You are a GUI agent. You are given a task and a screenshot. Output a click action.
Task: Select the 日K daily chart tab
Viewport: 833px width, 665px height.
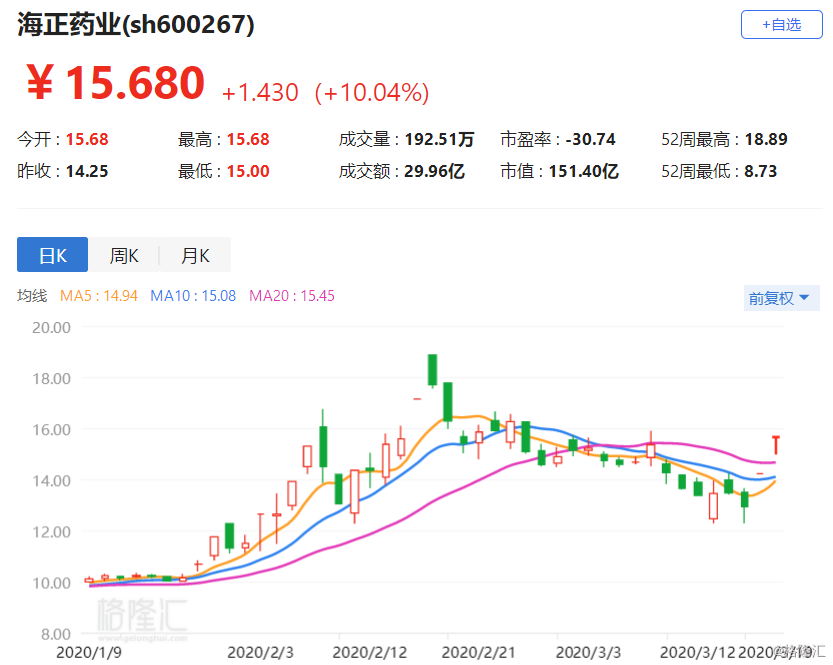pyautogui.click(x=52, y=255)
